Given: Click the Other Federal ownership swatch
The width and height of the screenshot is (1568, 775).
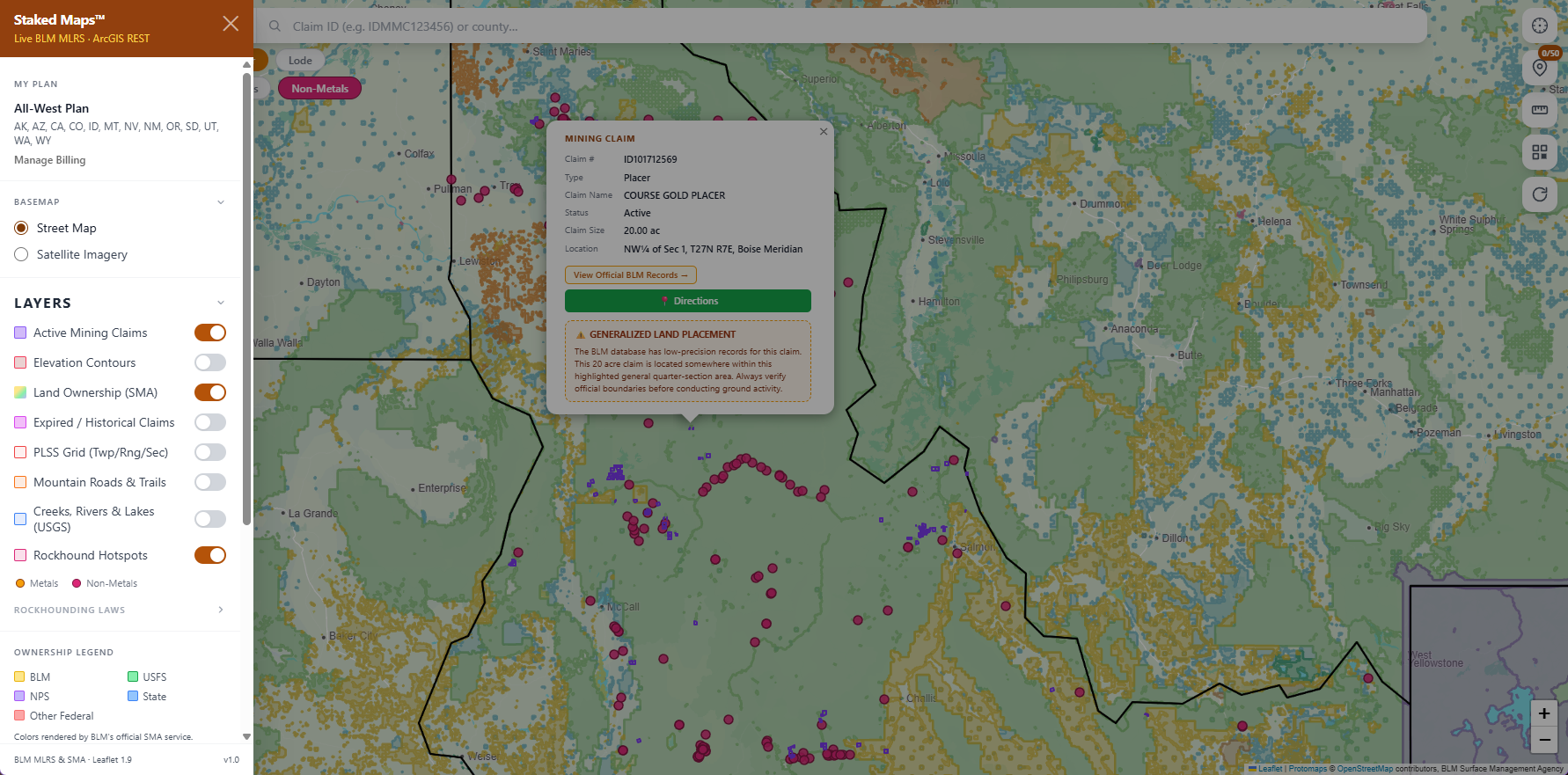Looking at the screenshot, I should (x=19, y=715).
